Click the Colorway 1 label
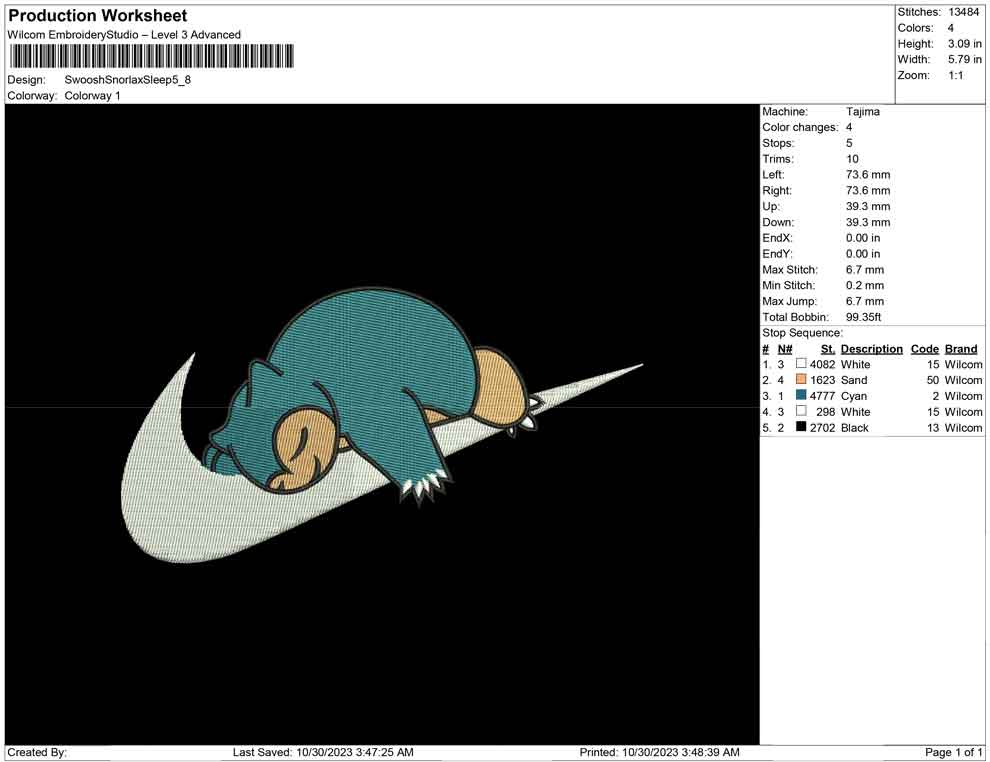The image size is (990, 762). tap(92, 96)
